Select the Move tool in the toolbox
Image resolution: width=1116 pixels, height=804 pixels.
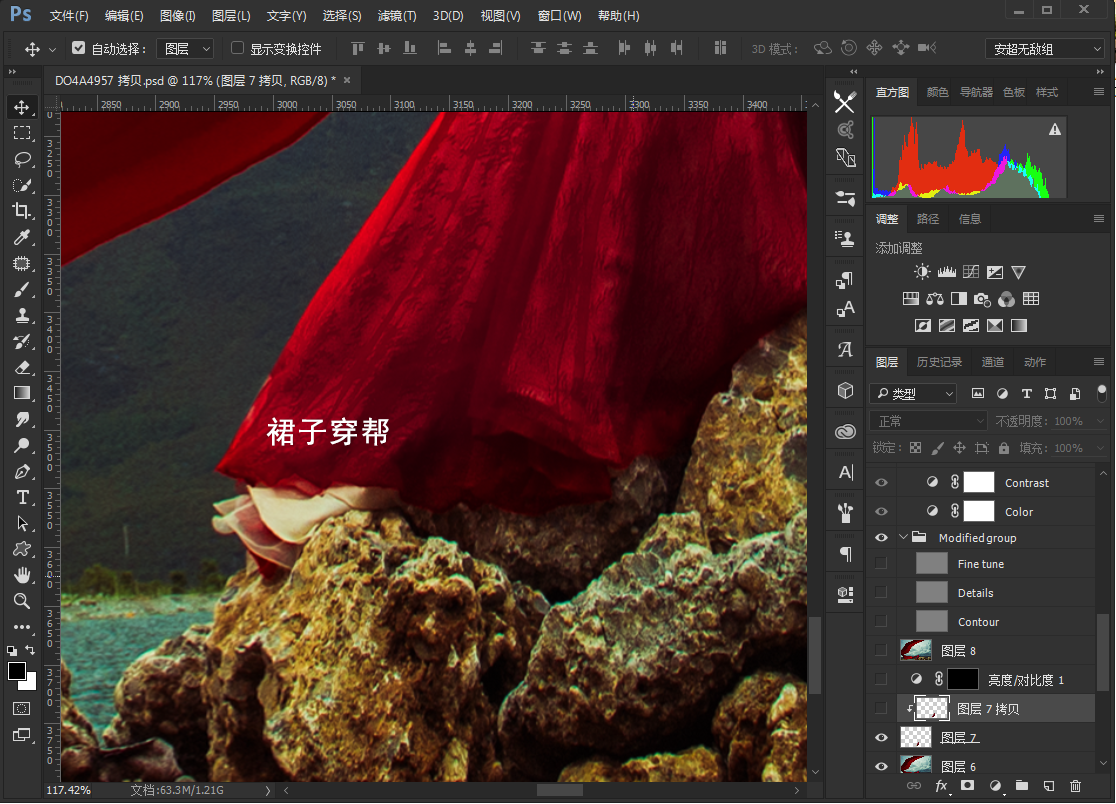pyautogui.click(x=21, y=107)
